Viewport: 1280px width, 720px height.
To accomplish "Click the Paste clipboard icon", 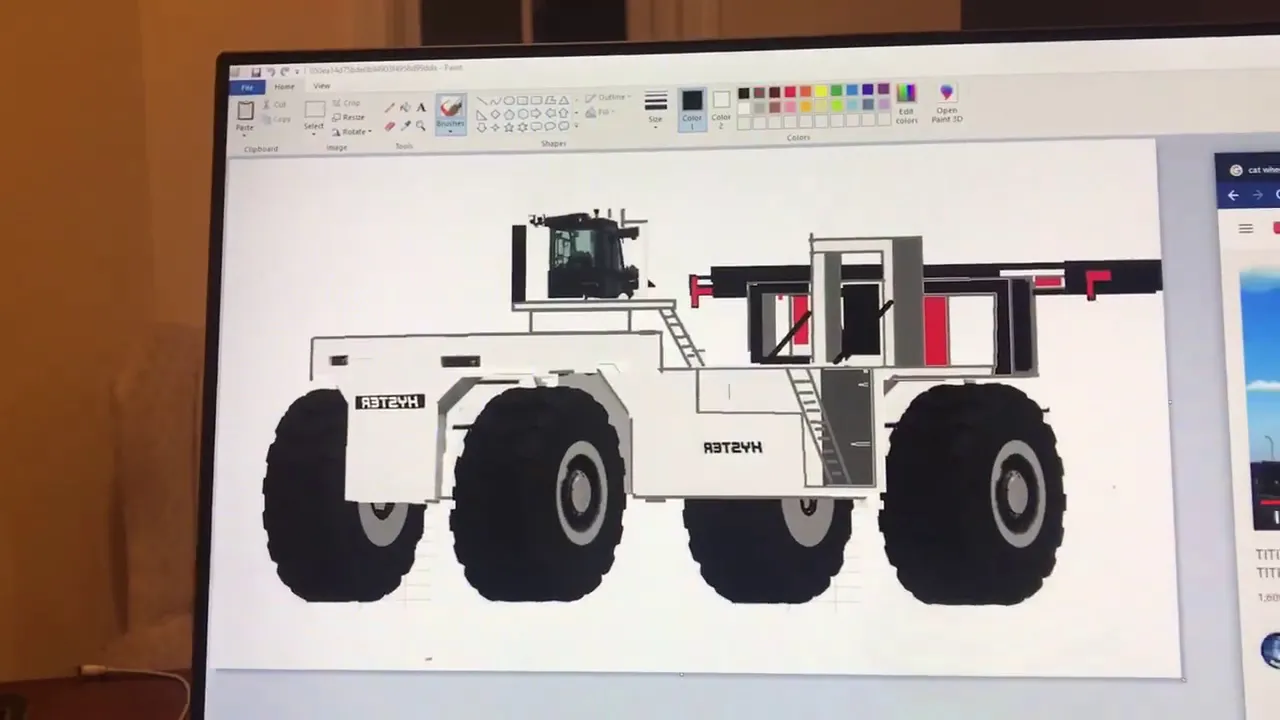I will (245, 110).
